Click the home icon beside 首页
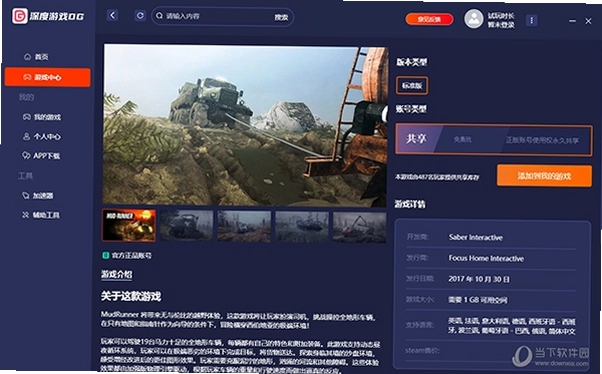This screenshot has width=602, height=374. (27, 57)
